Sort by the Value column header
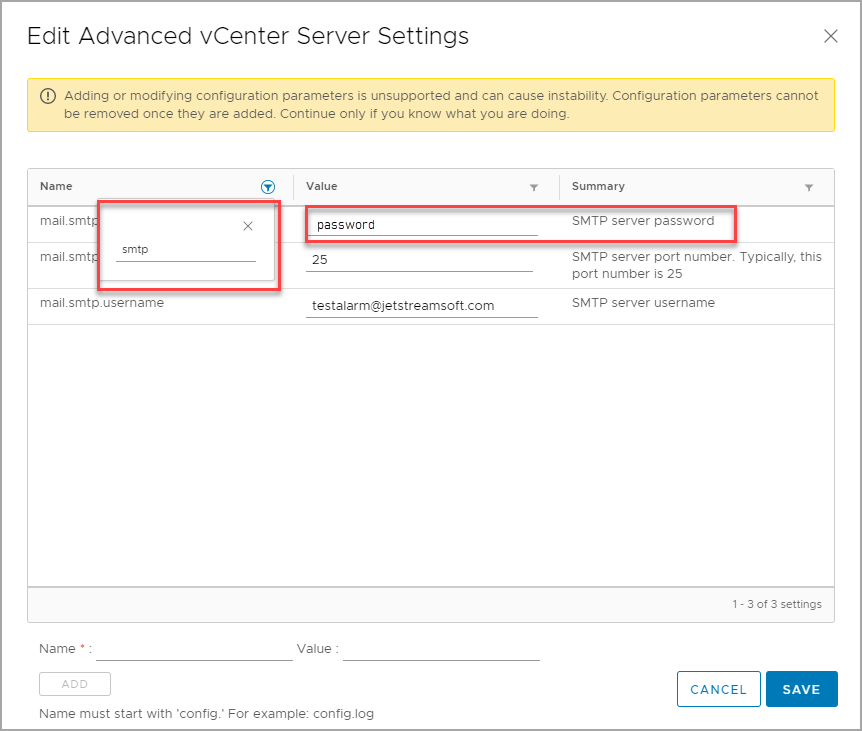This screenshot has width=862, height=731. (x=321, y=186)
